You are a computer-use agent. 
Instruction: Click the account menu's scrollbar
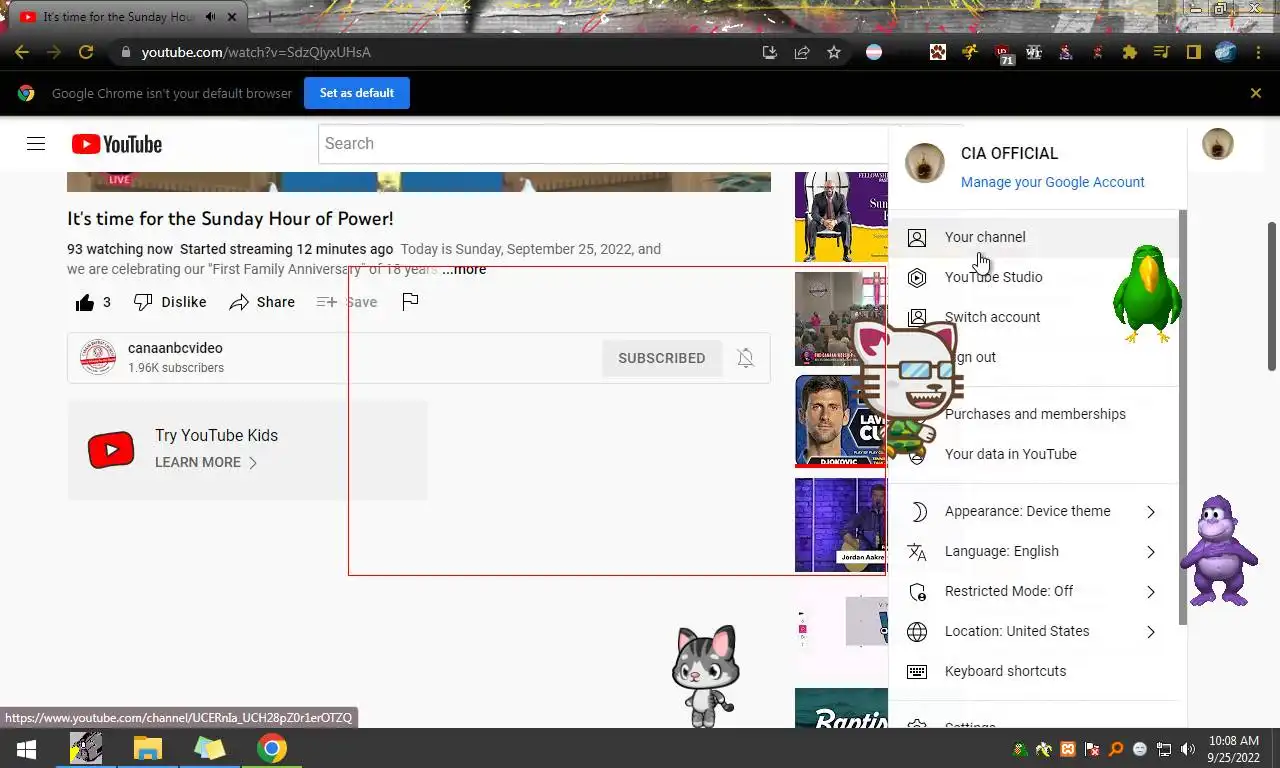[1183, 418]
